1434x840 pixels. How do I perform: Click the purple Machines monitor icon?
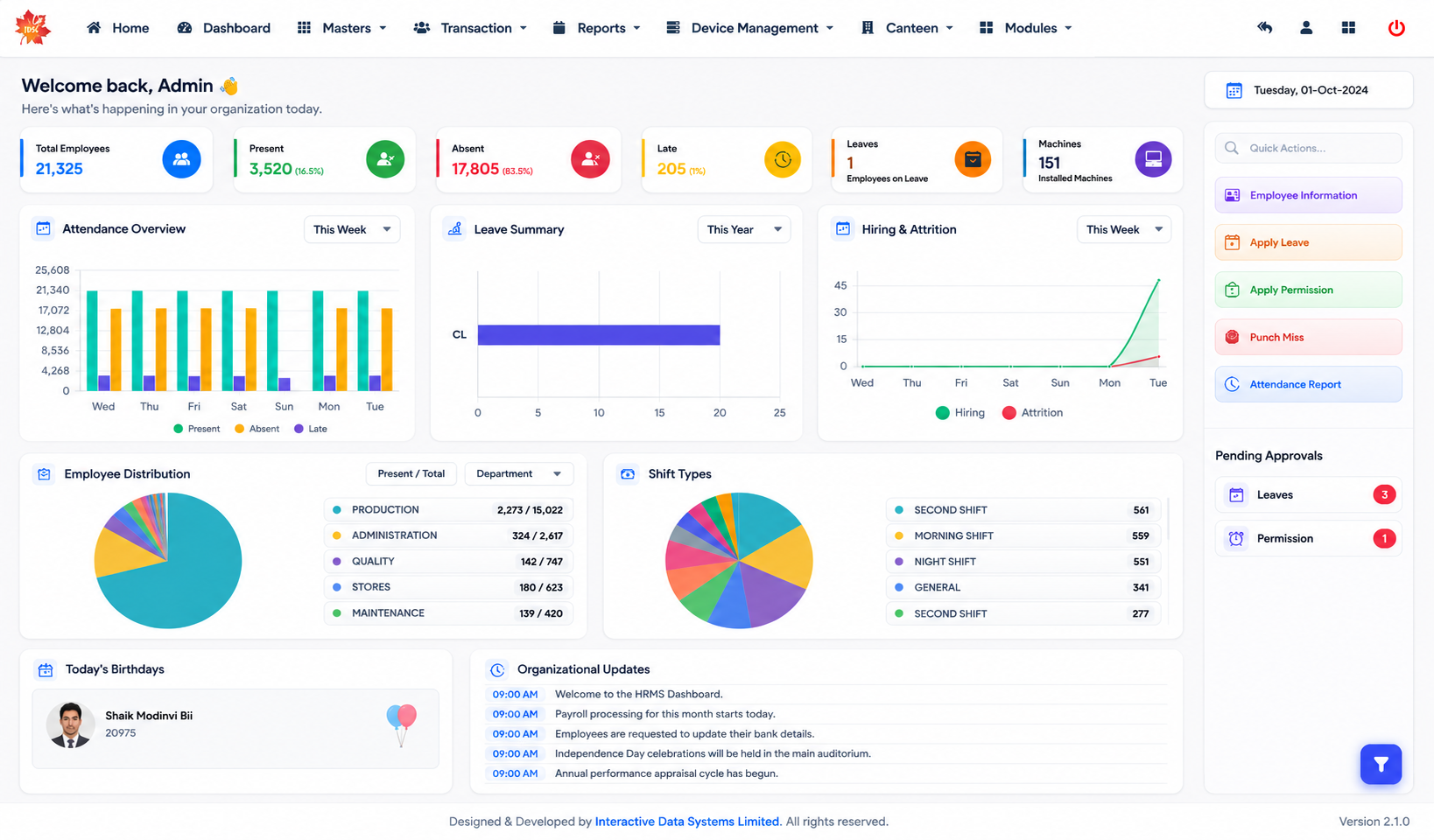tap(1153, 159)
